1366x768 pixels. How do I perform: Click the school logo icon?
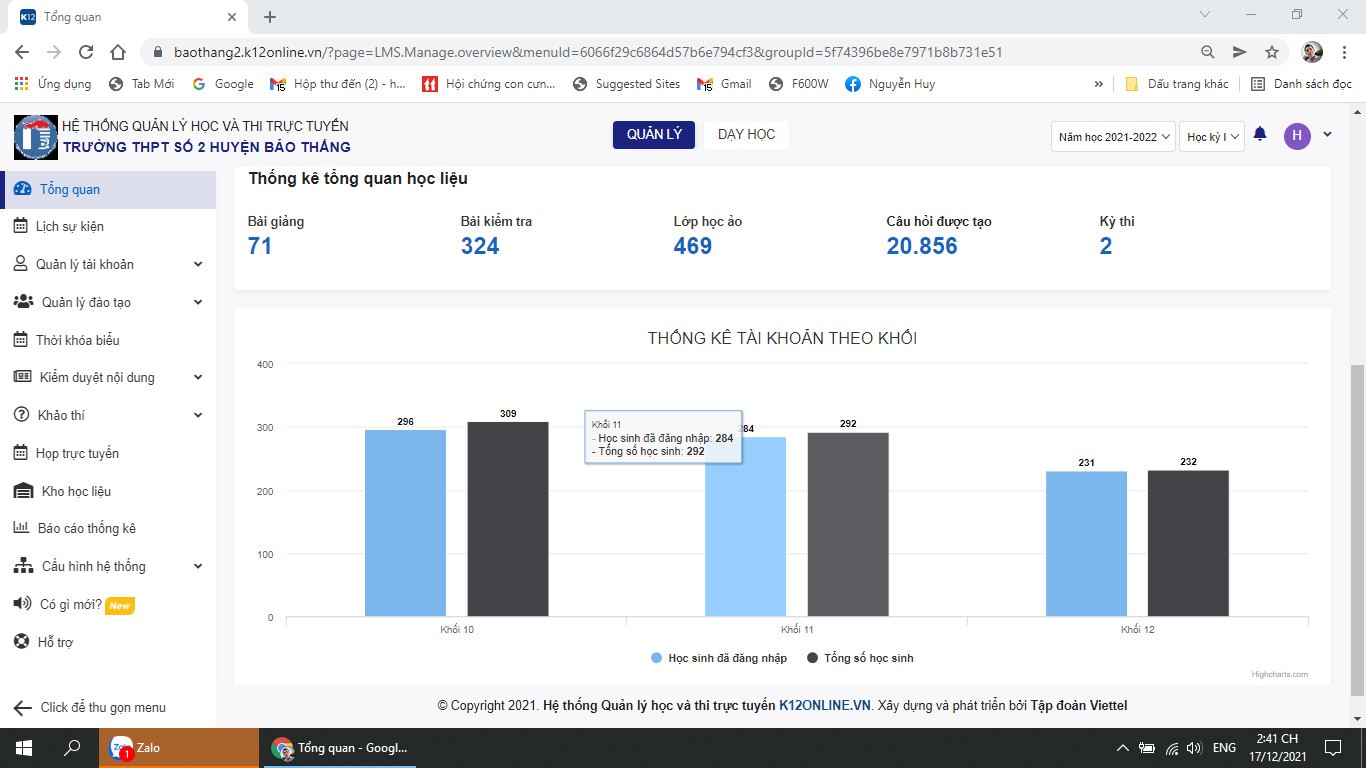pyautogui.click(x=35, y=137)
